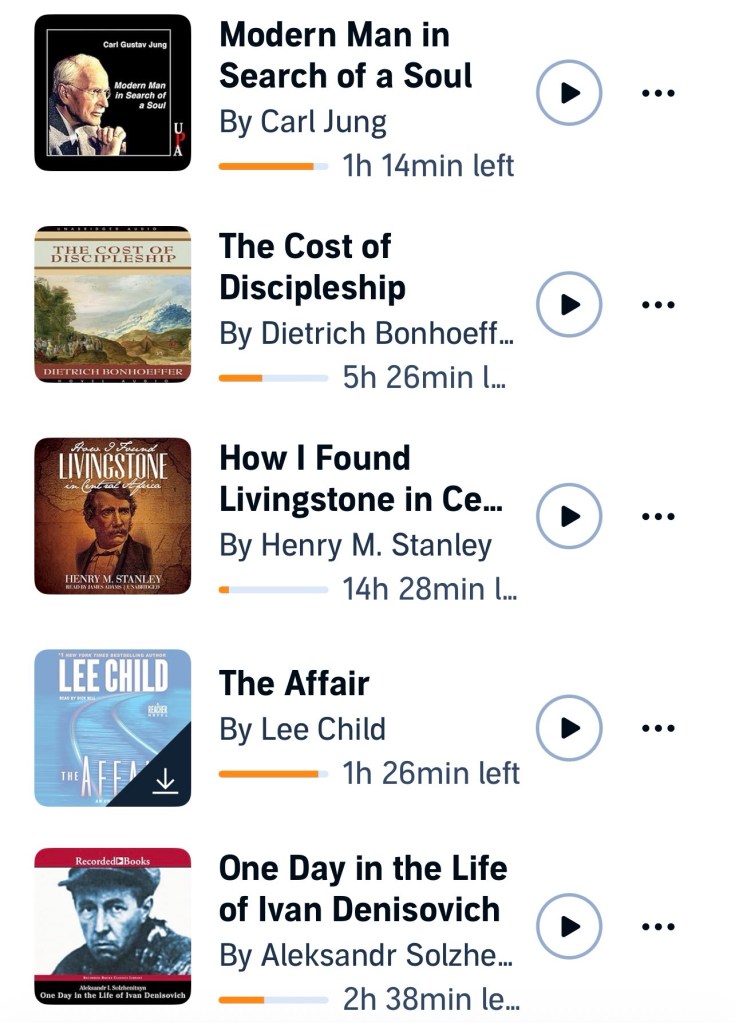Open The Cost of Discipleship cover art

click(112, 304)
